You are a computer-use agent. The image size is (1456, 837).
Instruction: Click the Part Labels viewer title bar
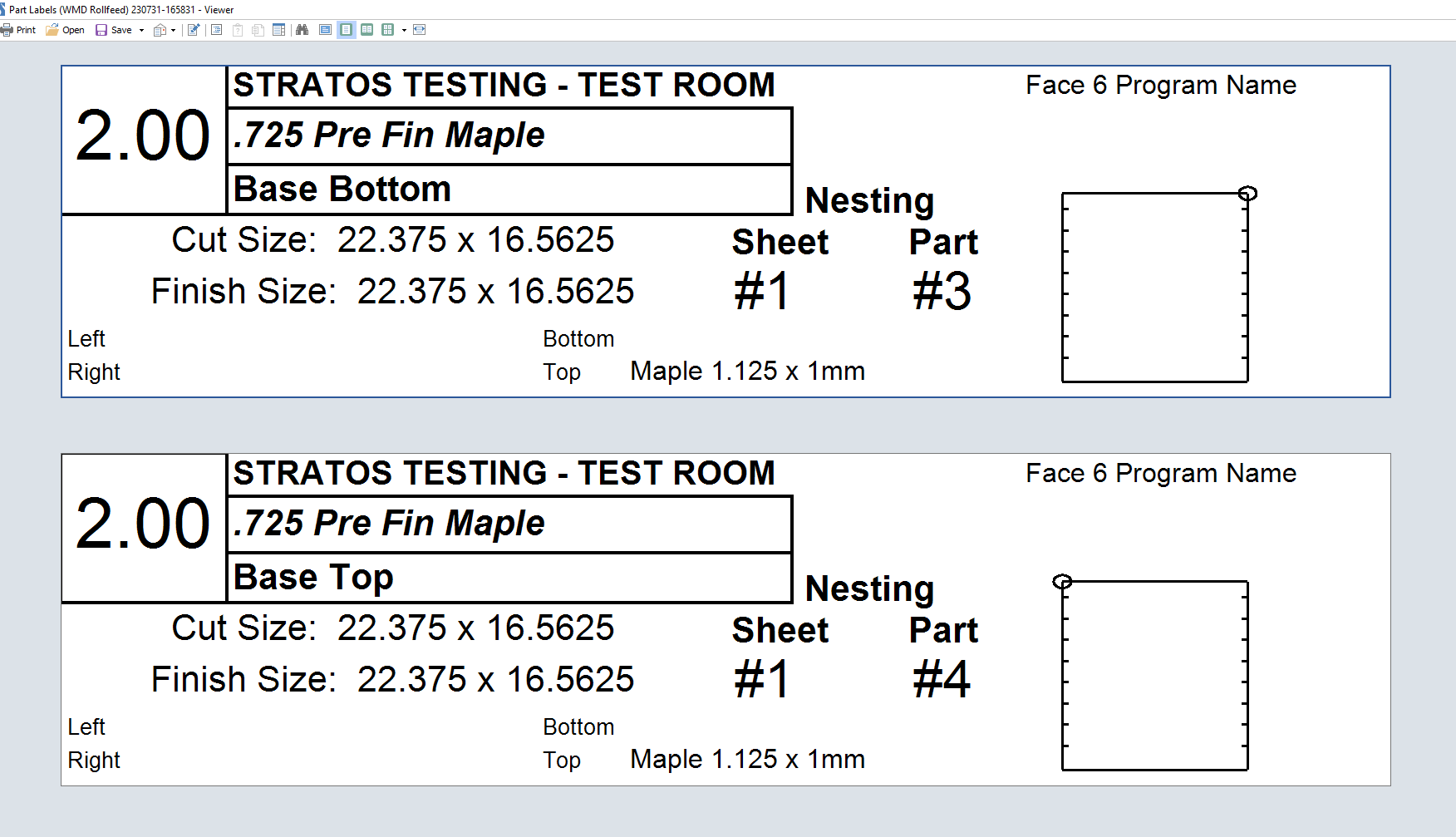click(x=121, y=9)
